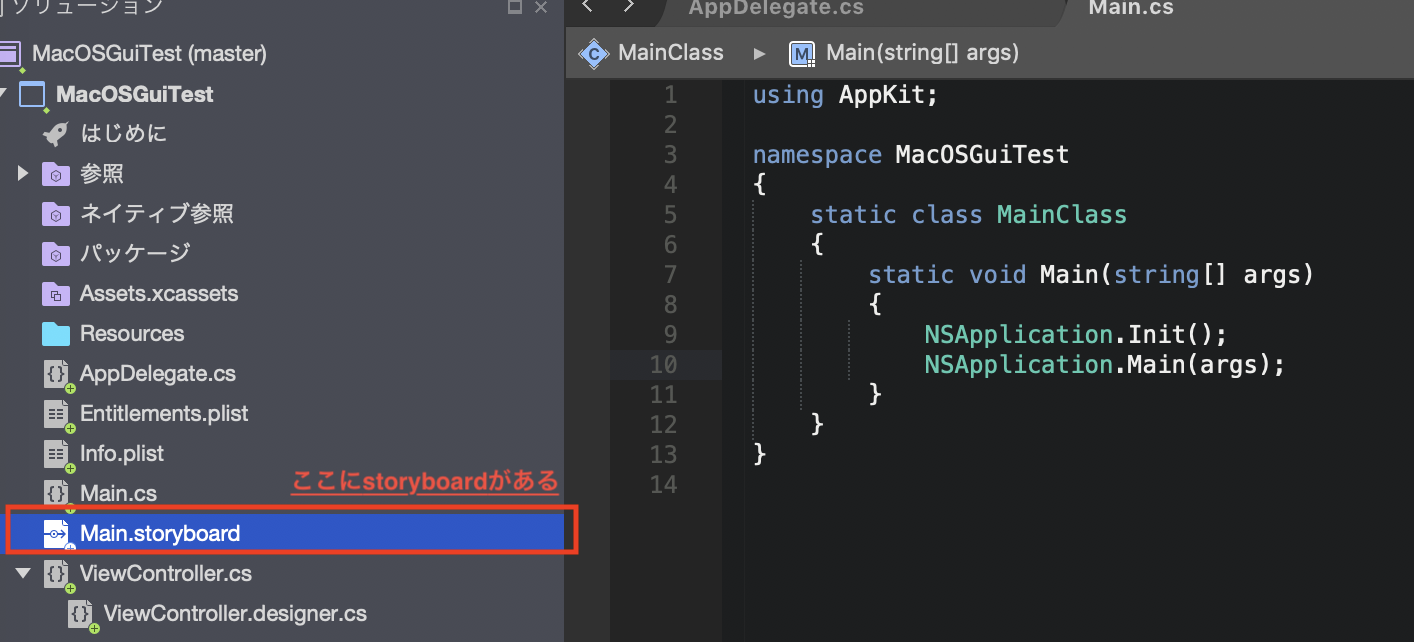1414x642 pixels.
Task: Select Main.storyboard label
Action: (160, 534)
